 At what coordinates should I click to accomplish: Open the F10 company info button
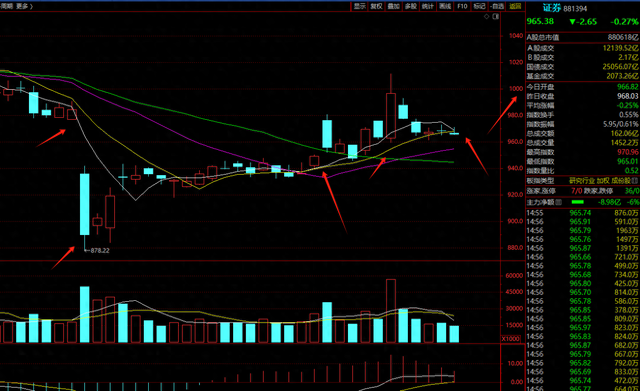462,6
